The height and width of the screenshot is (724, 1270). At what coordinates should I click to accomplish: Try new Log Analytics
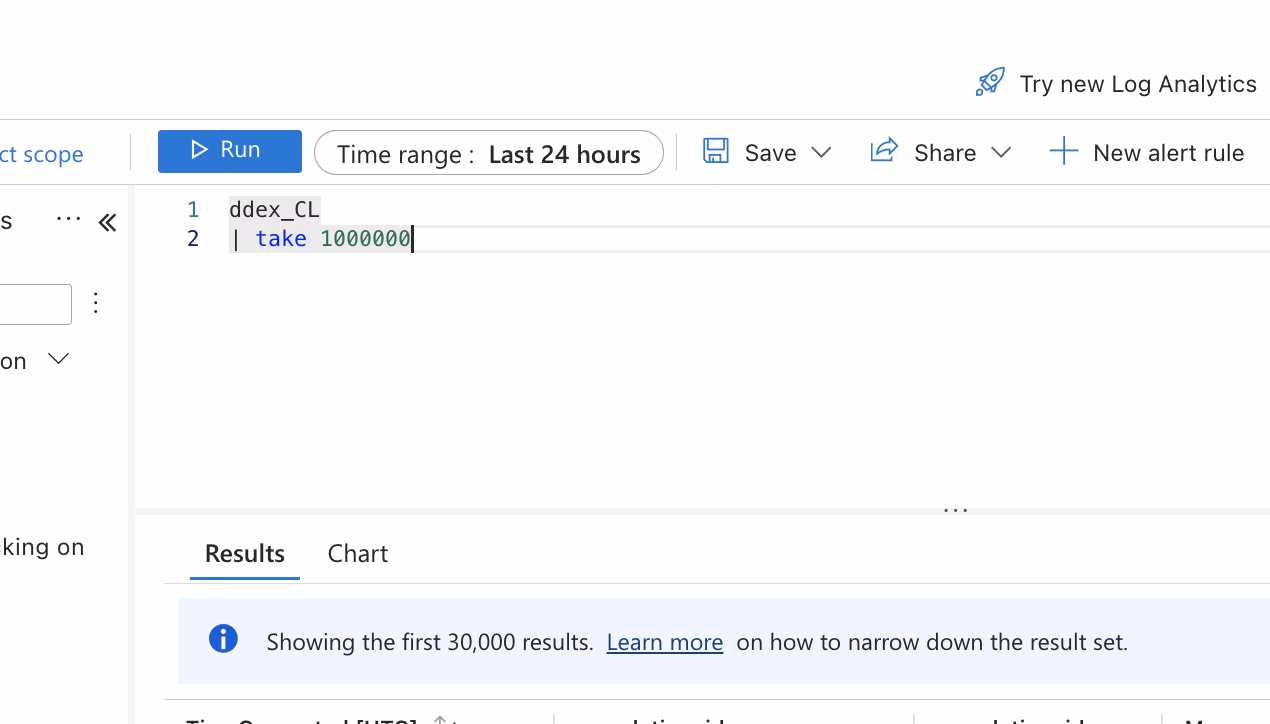[1137, 84]
